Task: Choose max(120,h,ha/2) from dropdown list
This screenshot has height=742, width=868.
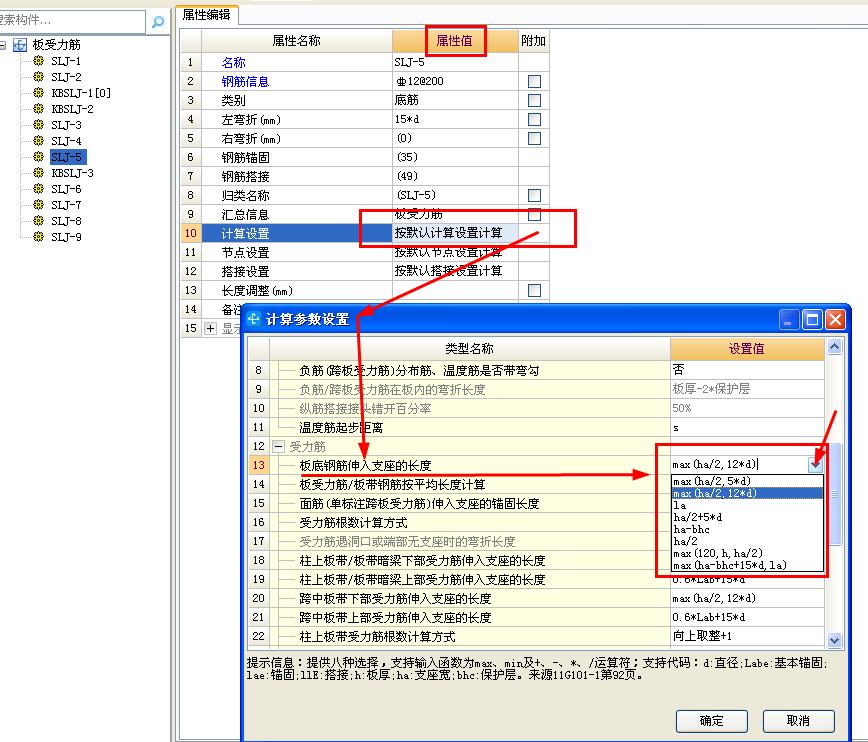Action: coord(747,553)
